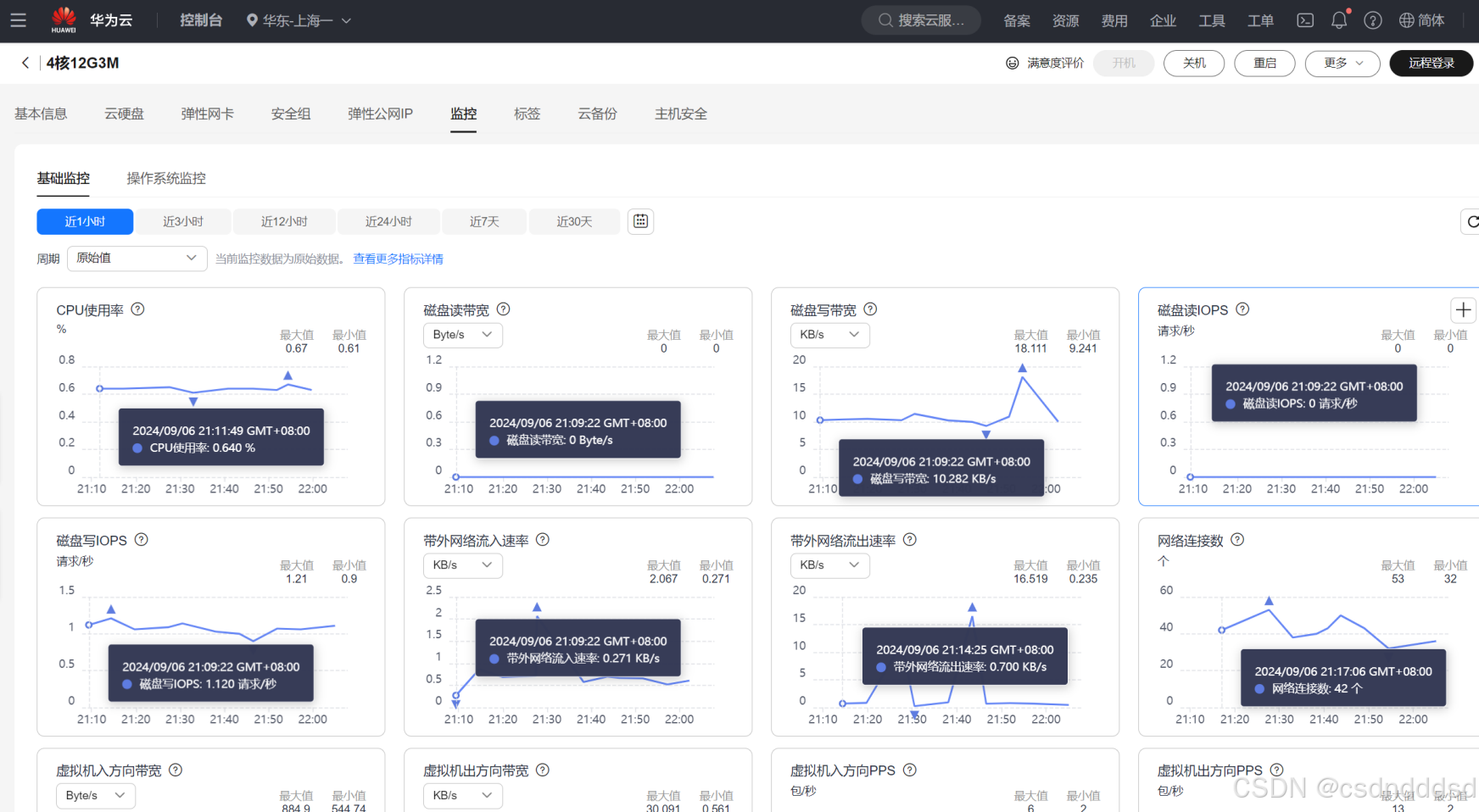The width and height of the screenshot is (1479, 812).
Task: Open the 费用 menu in top bar
Action: click(x=1114, y=20)
